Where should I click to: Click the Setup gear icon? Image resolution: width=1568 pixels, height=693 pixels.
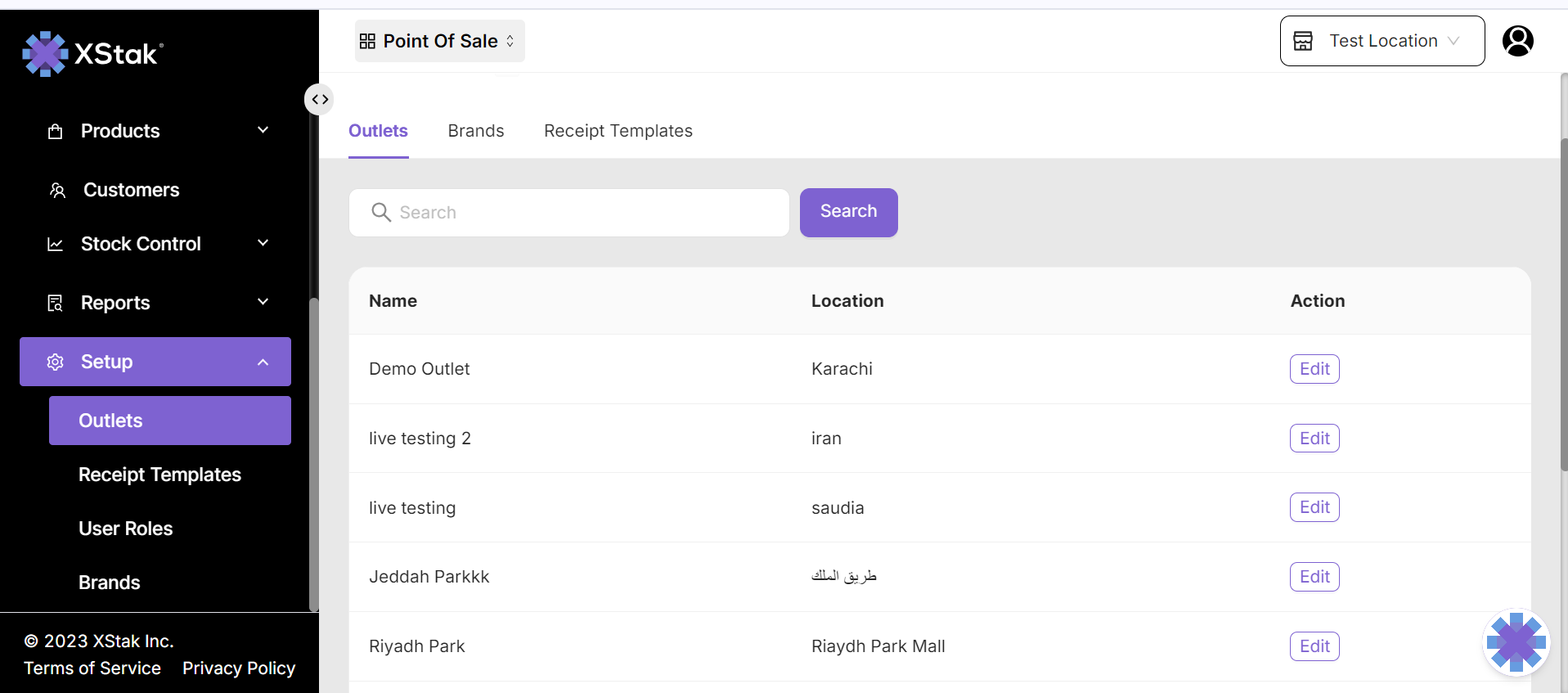(x=56, y=362)
